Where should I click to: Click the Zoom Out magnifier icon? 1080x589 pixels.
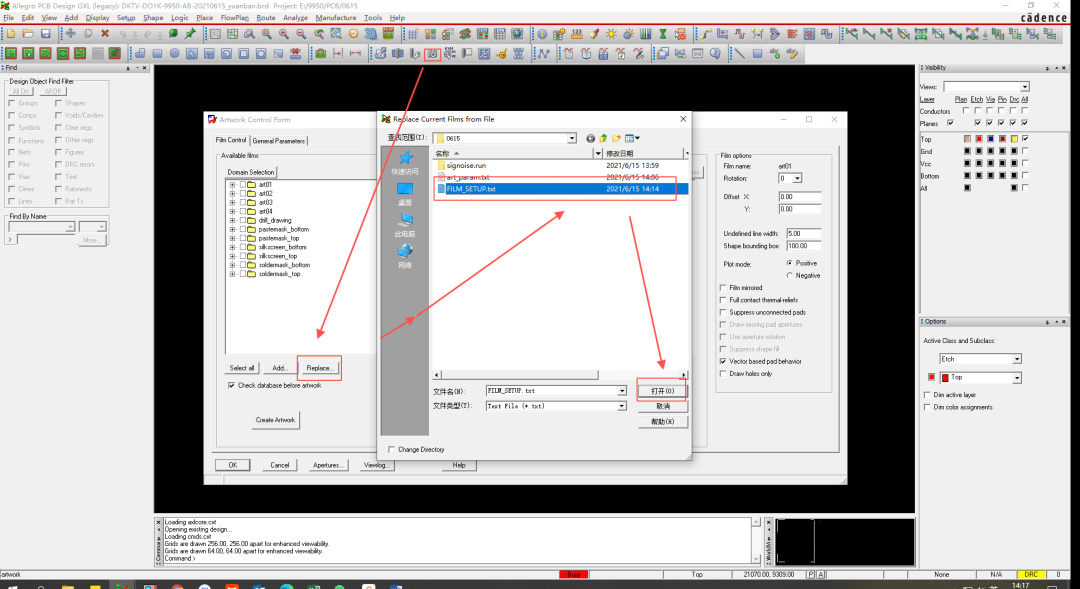tap(301, 33)
